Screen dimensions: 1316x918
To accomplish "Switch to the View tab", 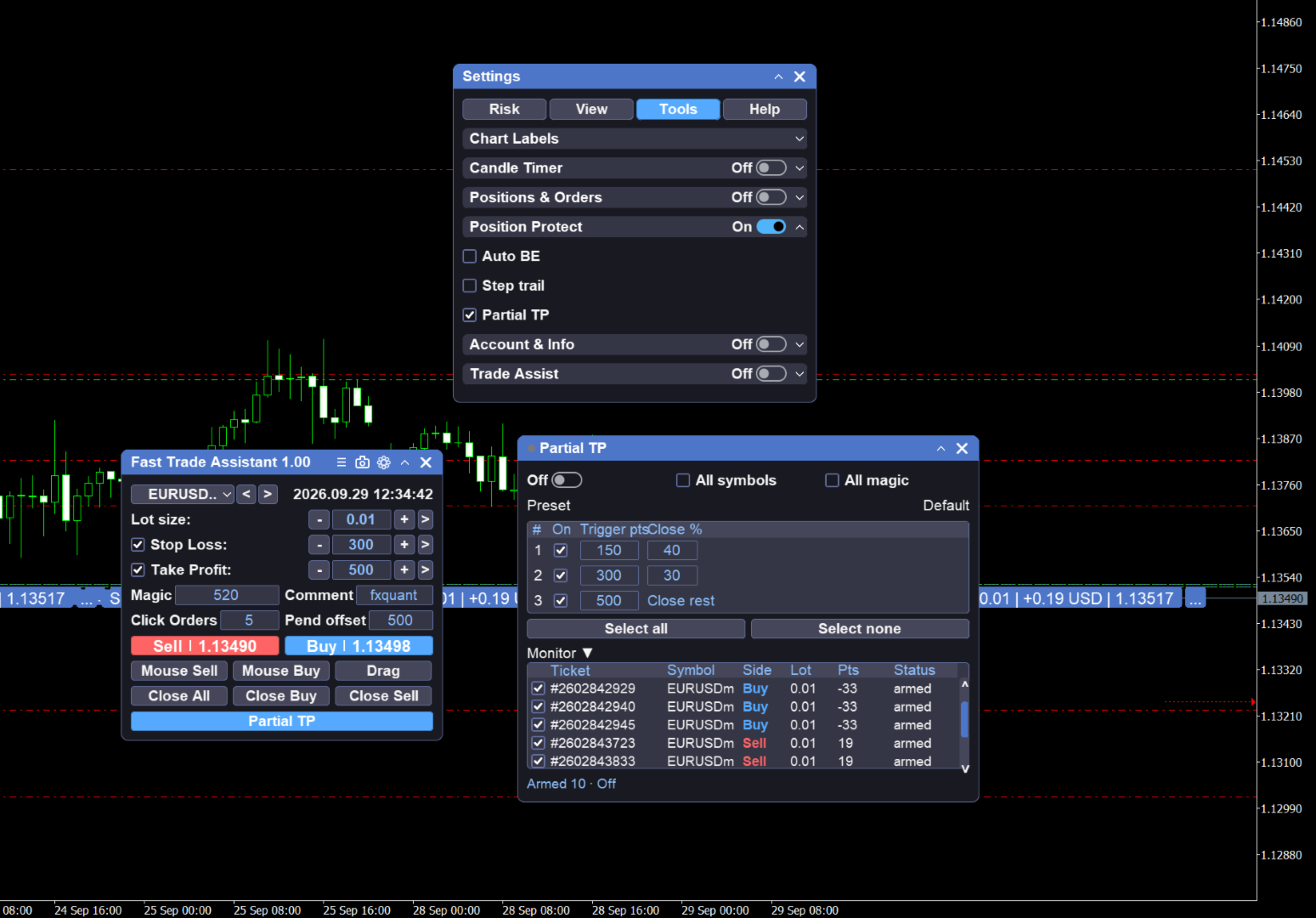I will 591,109.
